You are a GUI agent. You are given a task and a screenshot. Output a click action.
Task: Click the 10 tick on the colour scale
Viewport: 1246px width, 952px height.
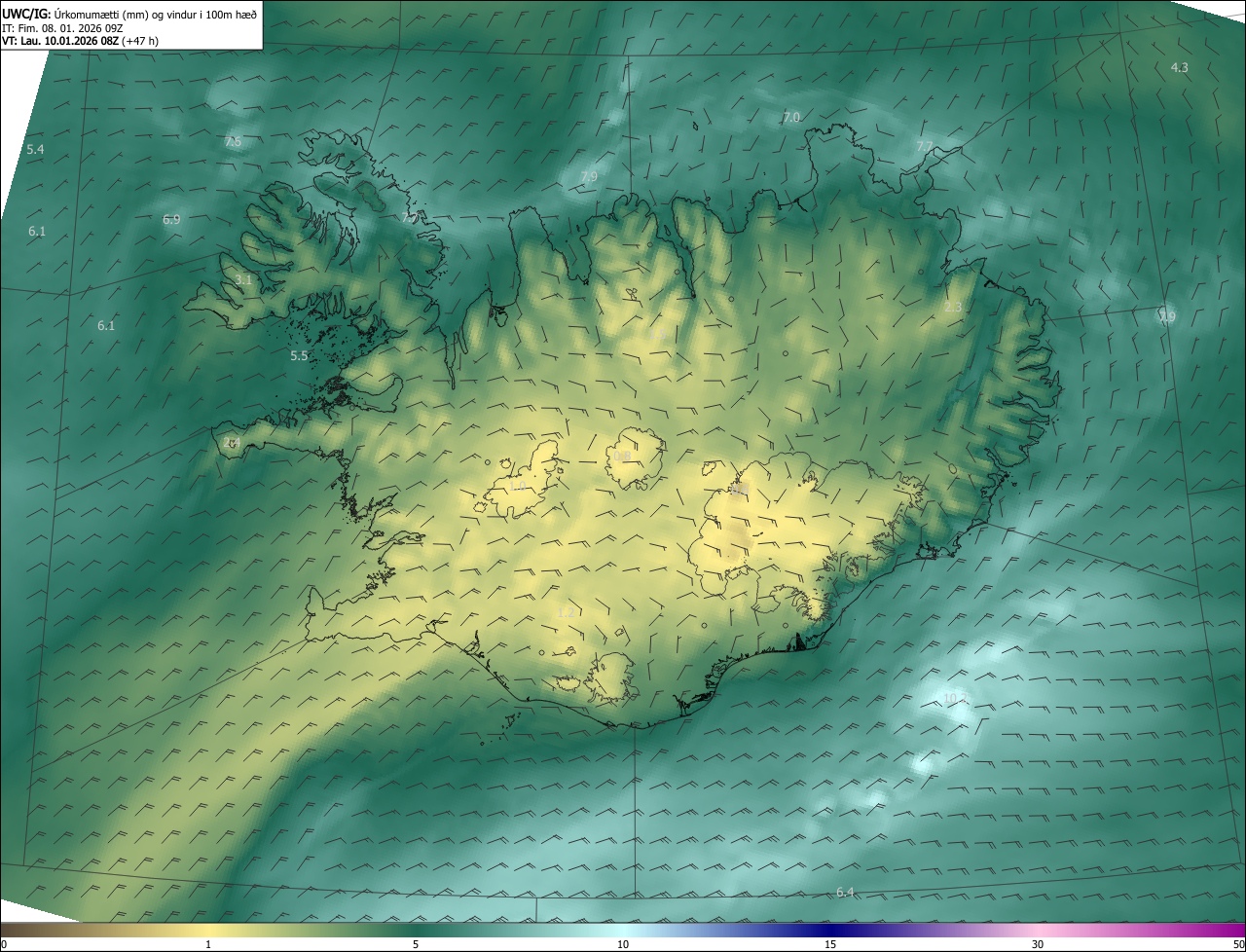pyautogui.click(x=623, y=944)
